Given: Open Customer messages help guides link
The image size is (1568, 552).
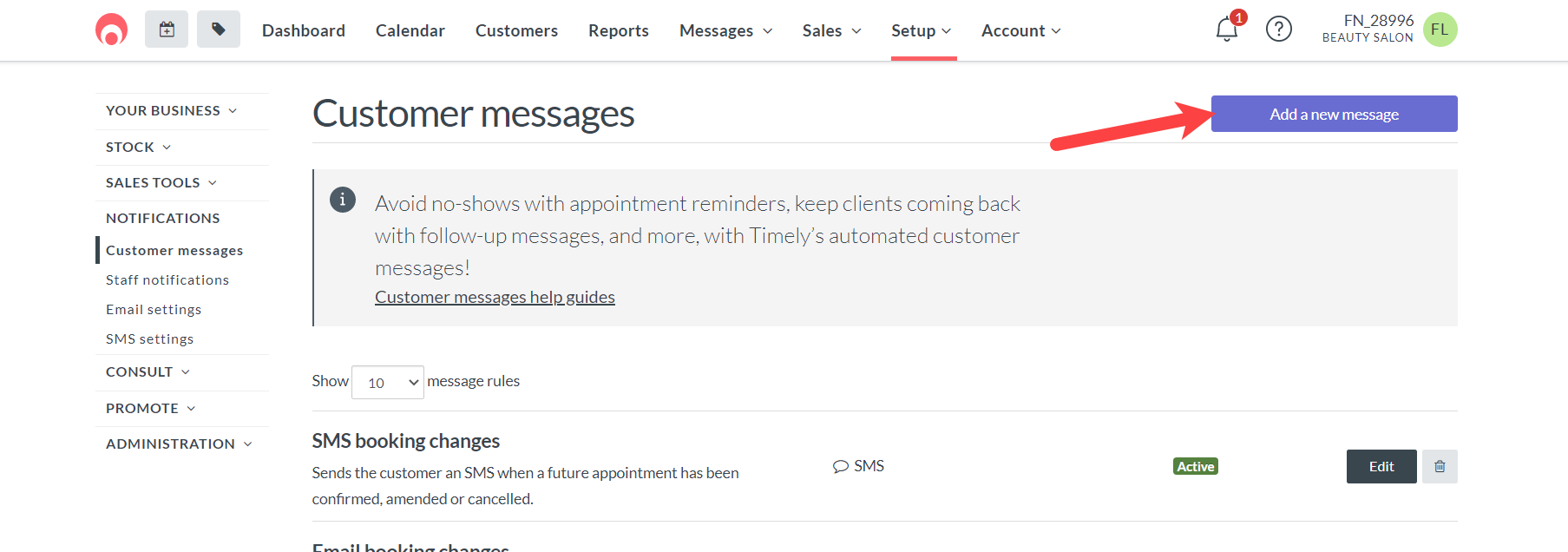Looking at the screenshot, I should (x=495, y=297).
